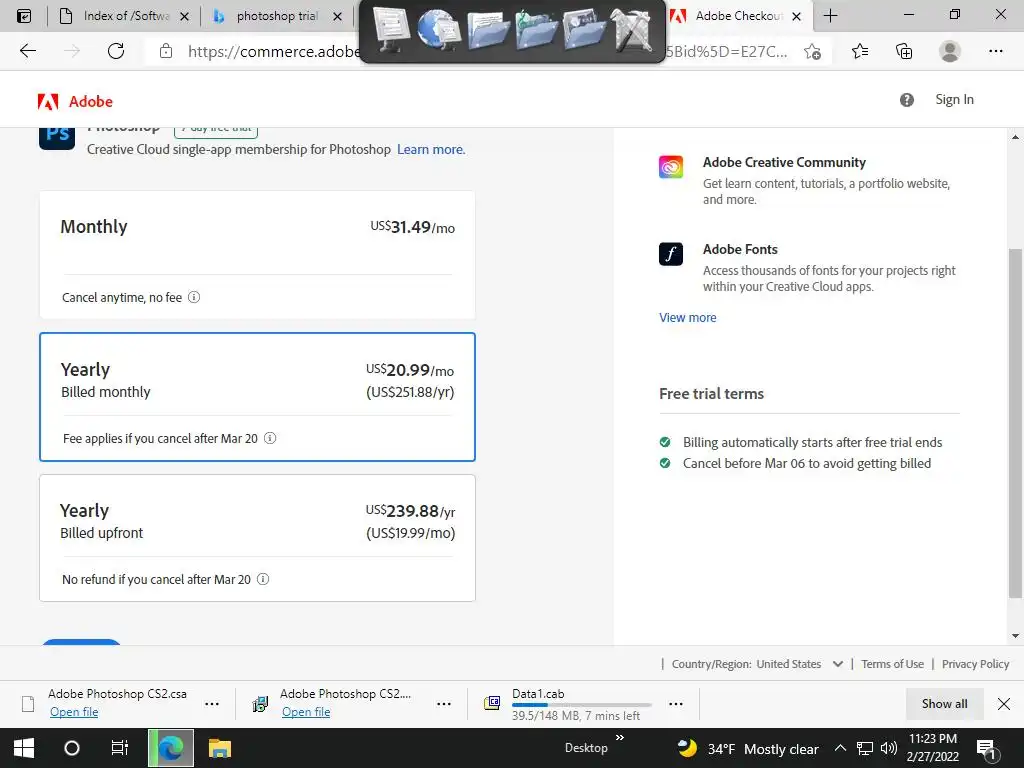Expand the Desktop toolbar chevron

coord(620,738)
